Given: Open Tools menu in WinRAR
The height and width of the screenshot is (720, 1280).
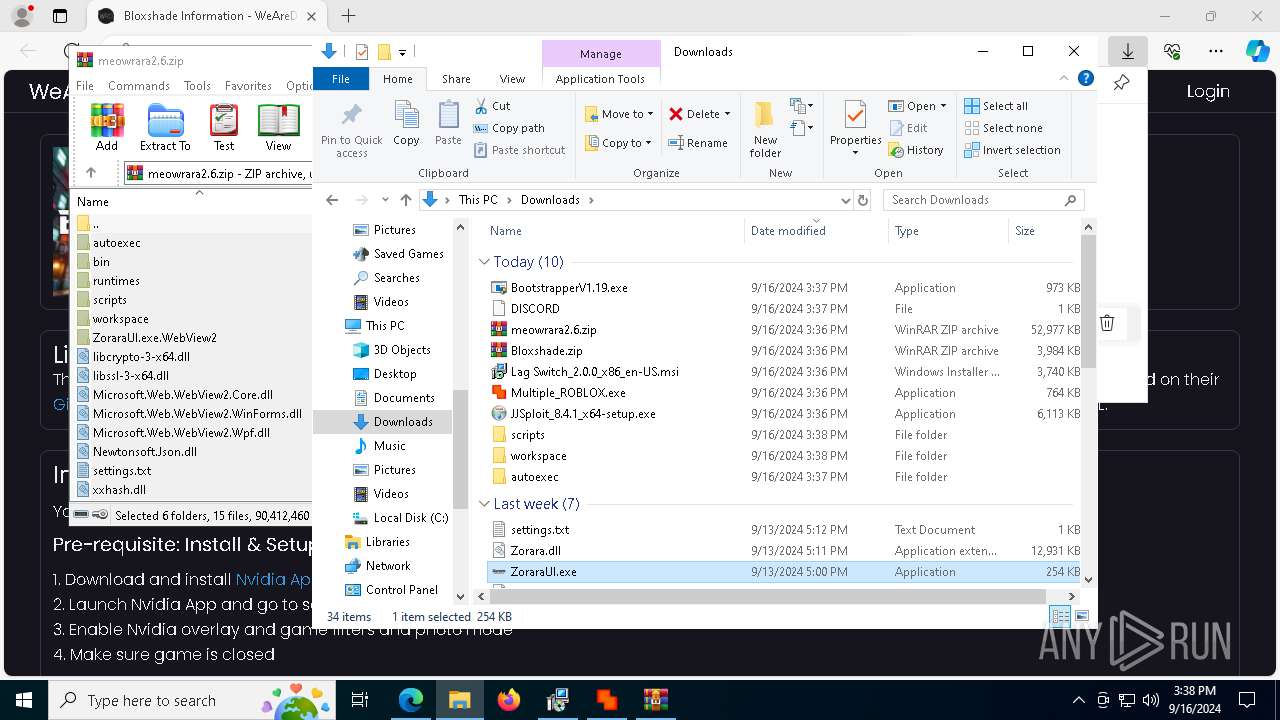Looking at the screenshot, I should click(x=197, y=86).
